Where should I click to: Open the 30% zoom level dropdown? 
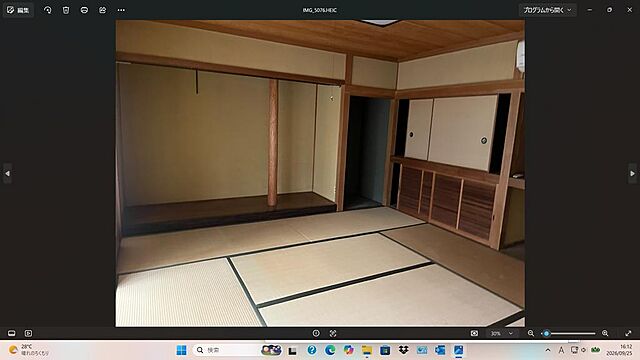click(x=502, y=333)
